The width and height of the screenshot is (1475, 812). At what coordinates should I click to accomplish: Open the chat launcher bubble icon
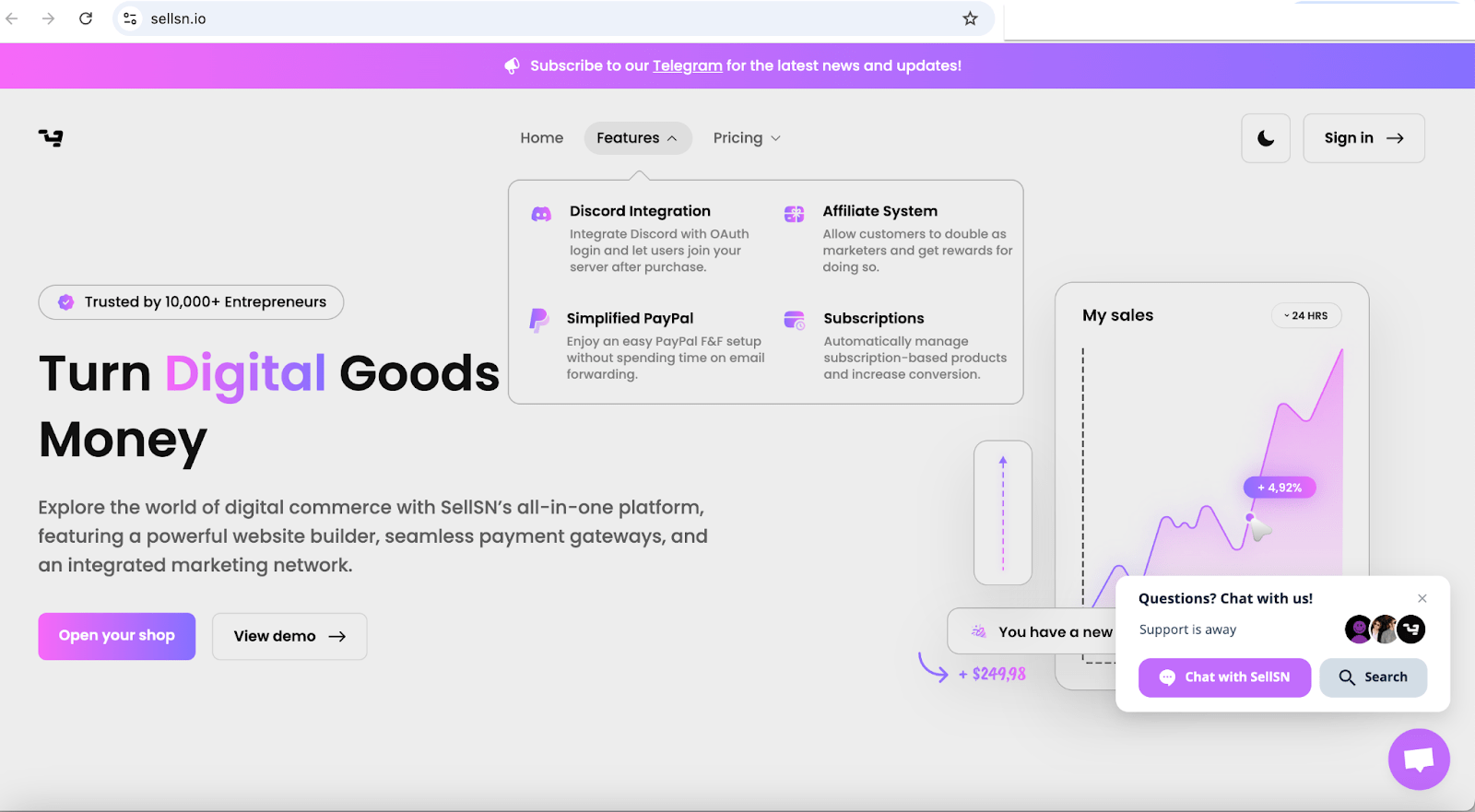(1419, 759)
